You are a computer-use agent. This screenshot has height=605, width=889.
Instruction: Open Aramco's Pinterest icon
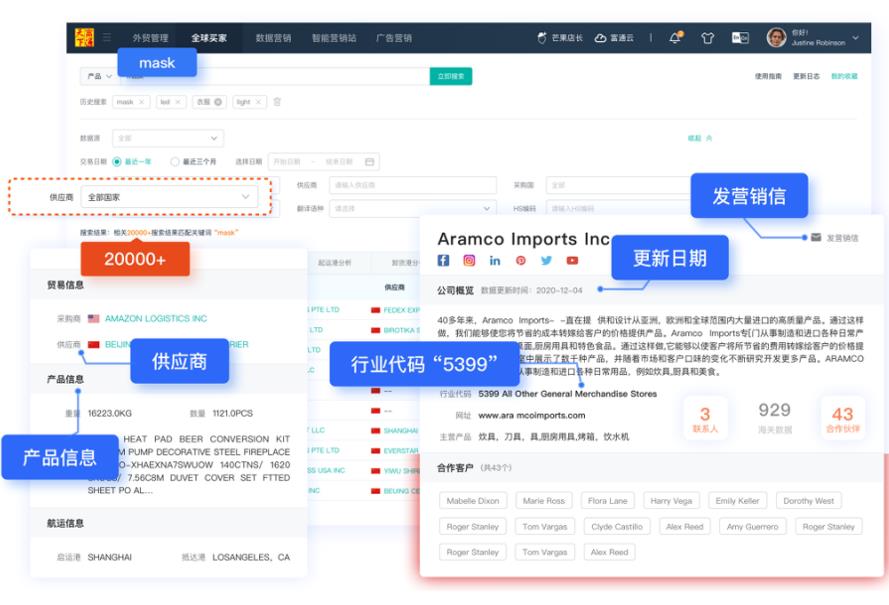click(520, 260)
